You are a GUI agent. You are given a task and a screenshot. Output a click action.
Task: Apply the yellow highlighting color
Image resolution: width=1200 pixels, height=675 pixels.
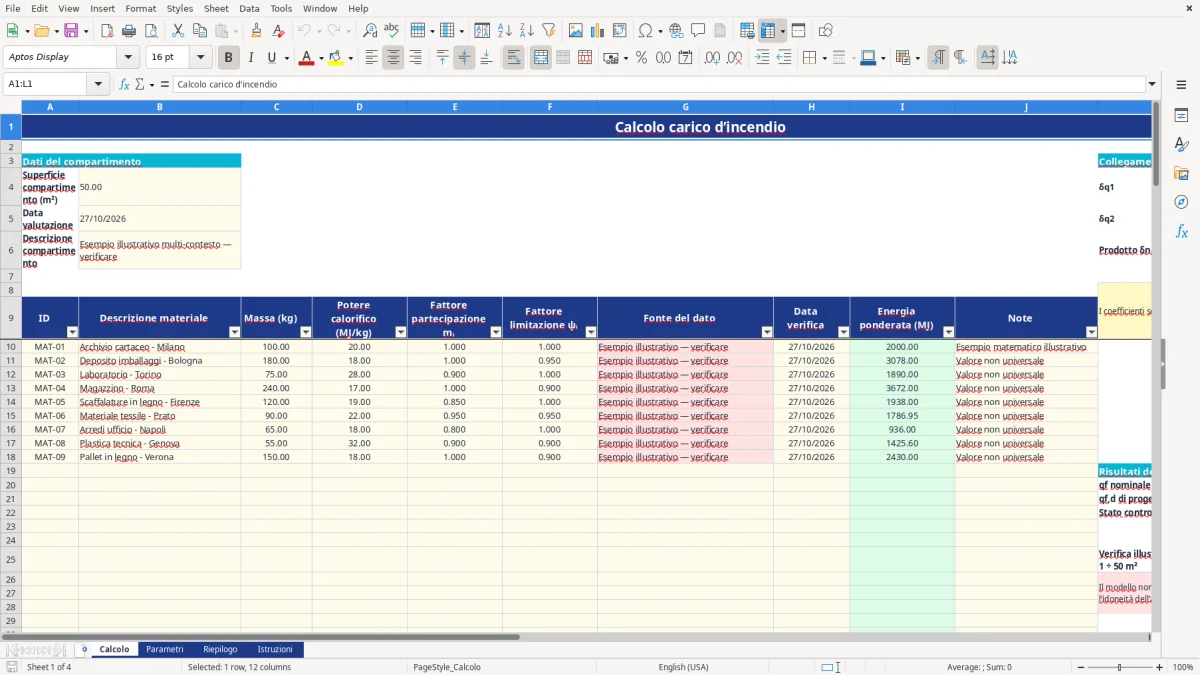pyautogui.click(x=335, y=58)
